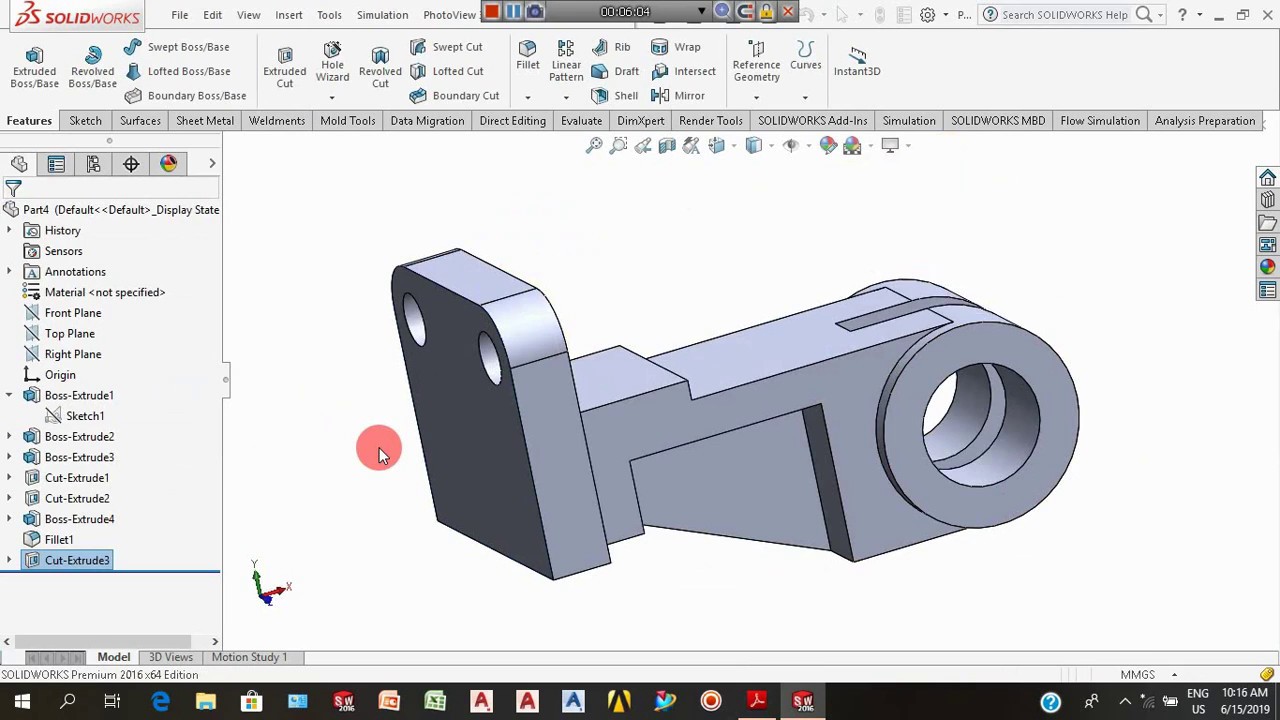Toggle the recorder lock icon
The height and width of the screenshot is (720, 1280).
(766, 12)
